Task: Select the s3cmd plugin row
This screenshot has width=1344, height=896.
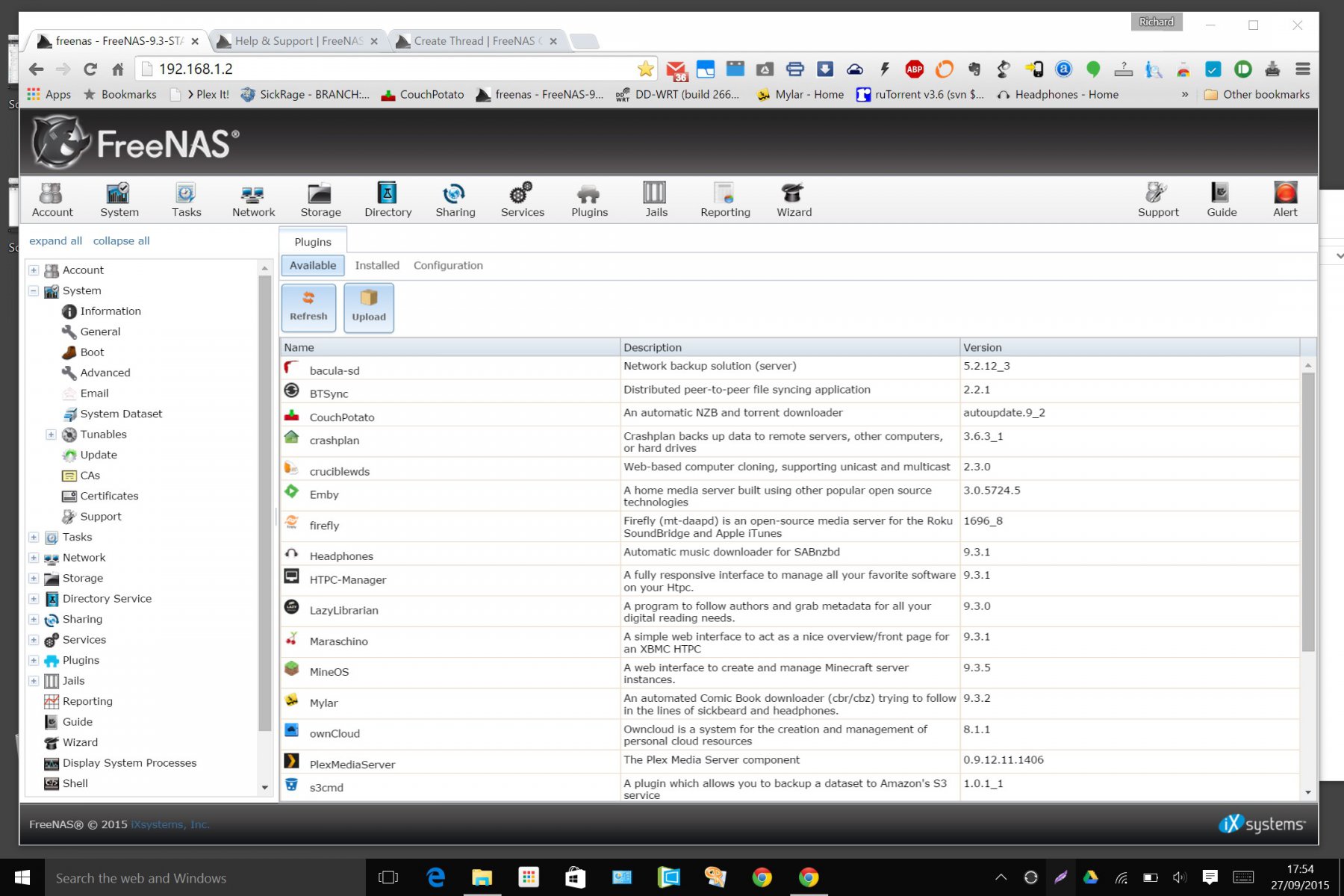Action: pyautogui.click(x=790, y=788)
